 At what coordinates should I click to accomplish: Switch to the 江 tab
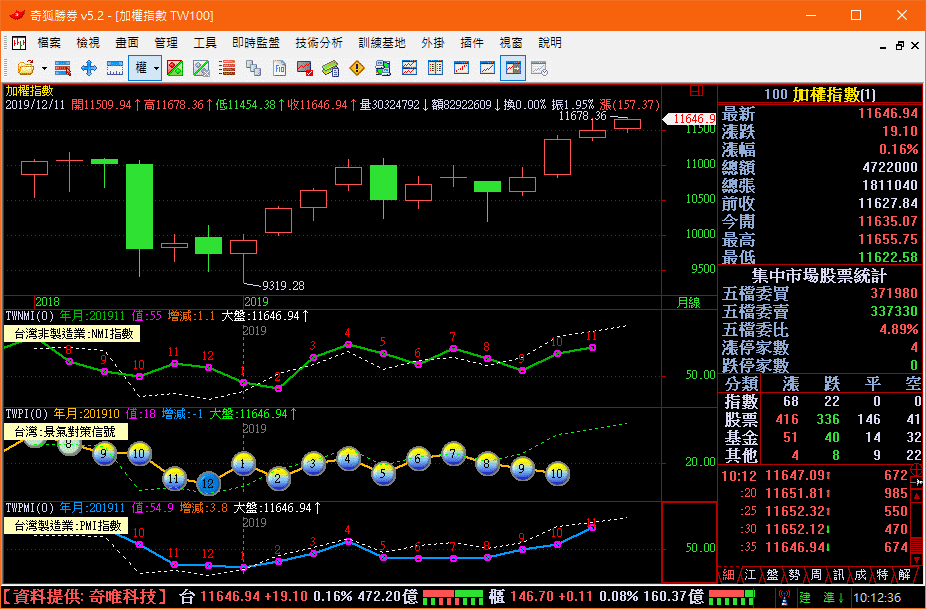(x=750, y=575)
